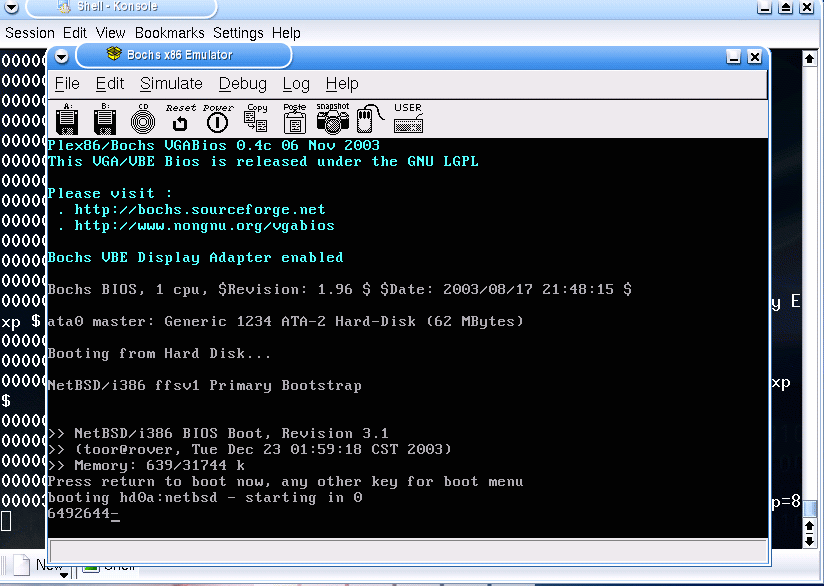Click Konsole scrollbar down arrow at bottom

(809, 540)
